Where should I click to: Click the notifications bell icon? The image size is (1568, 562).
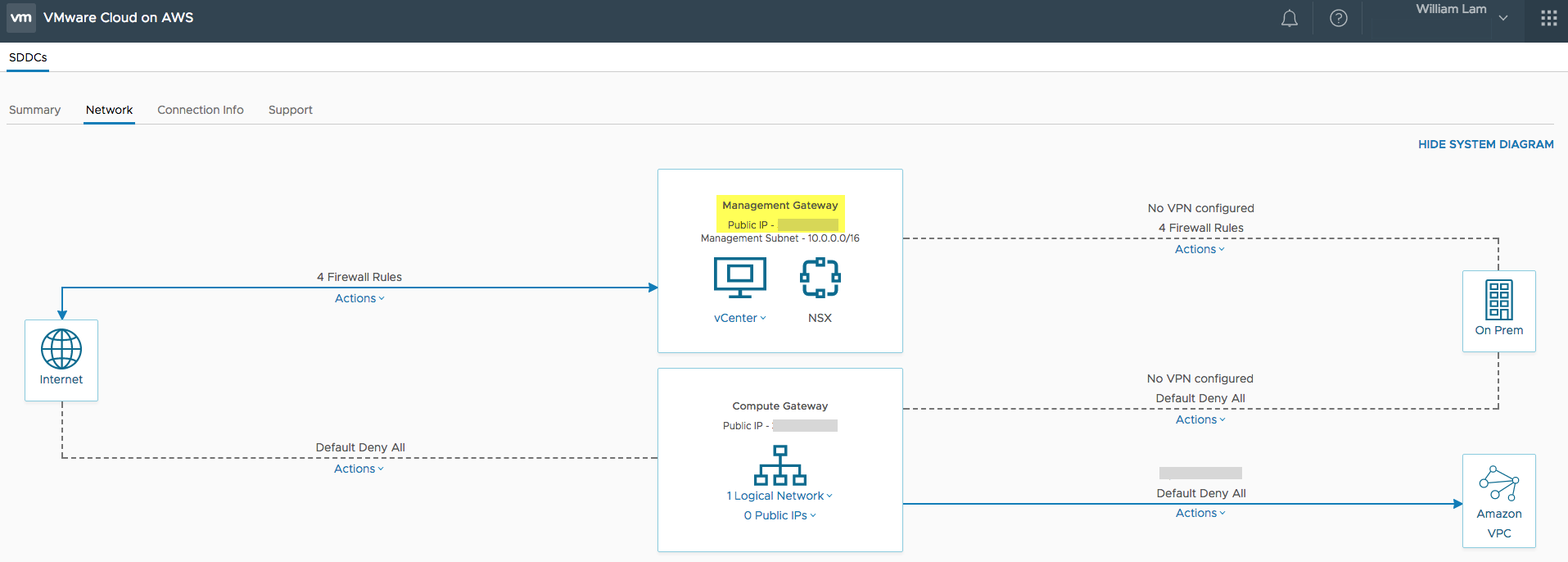pyautogui.click(x=1289, y=18)
